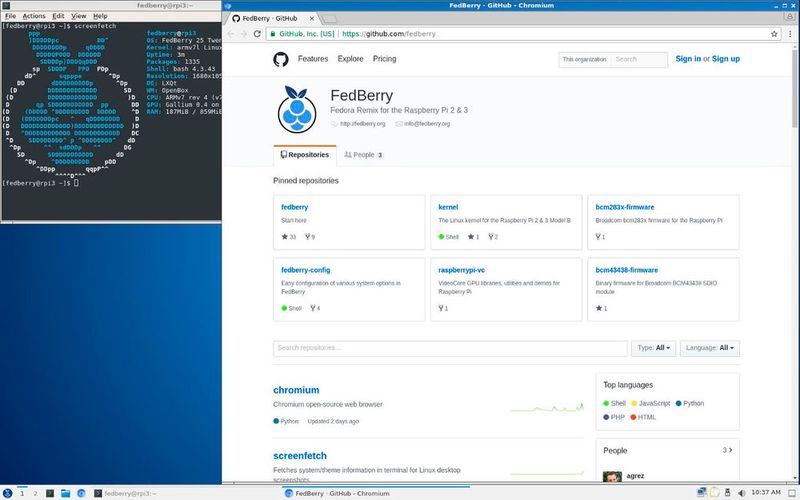Open the Help menu in terminal
Image resolution: width=800 pixels, height=500 pixels.
[100, 16]
